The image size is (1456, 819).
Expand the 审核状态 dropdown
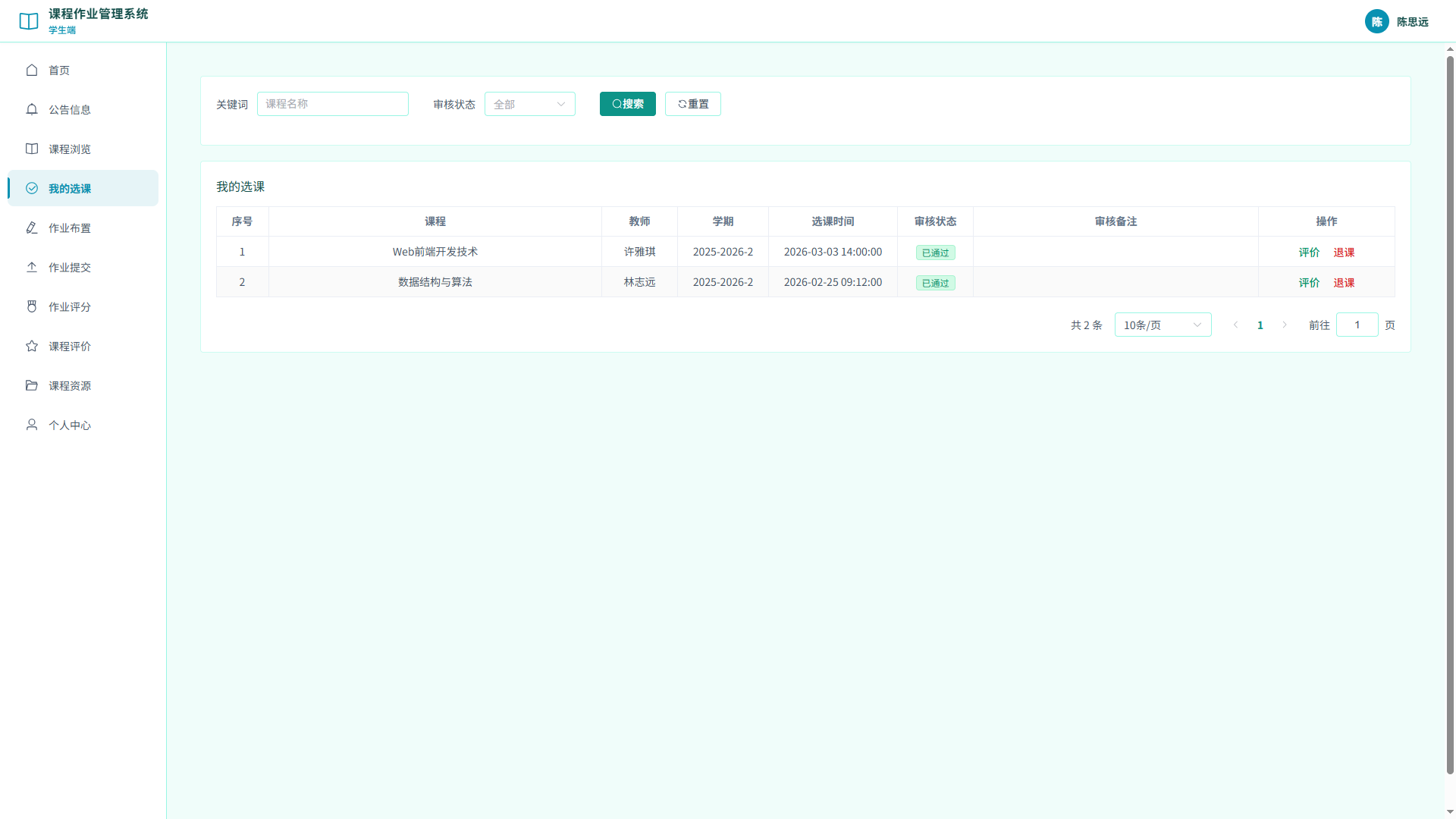(x=530, y=104)
